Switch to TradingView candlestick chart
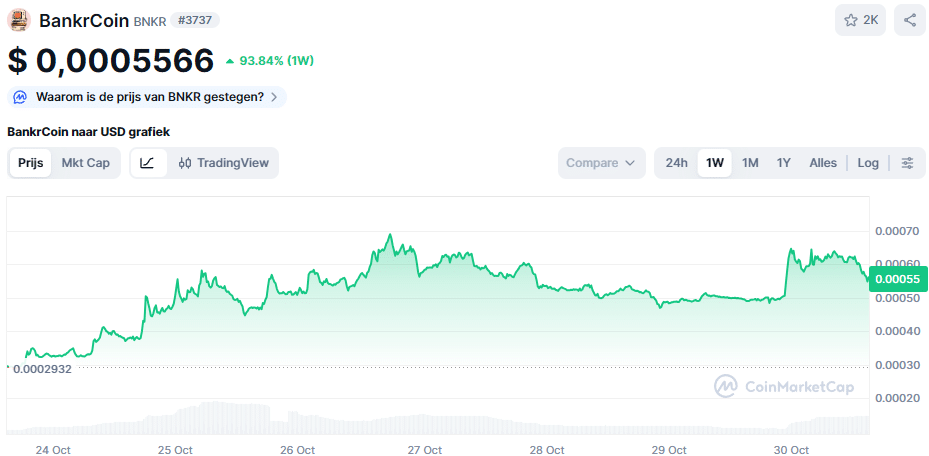This screenshot has height=456, width=929. (224, 163)
